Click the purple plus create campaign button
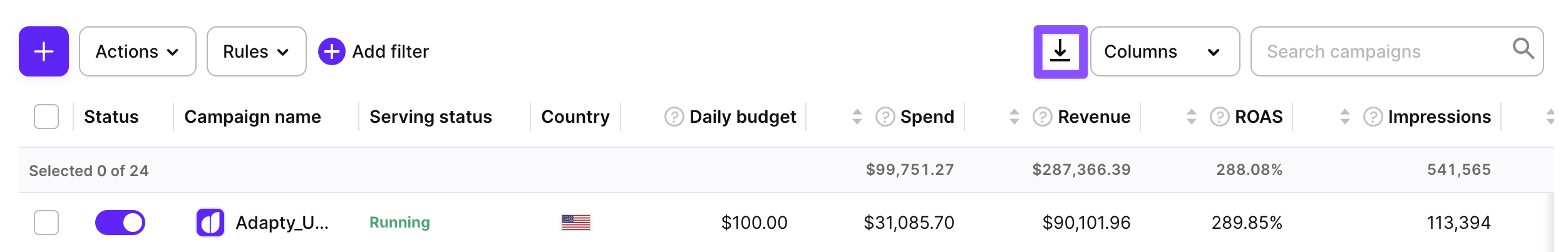The width and height of the screenshot is (1568, 252). pyautogui.click(x=44, y=51)
